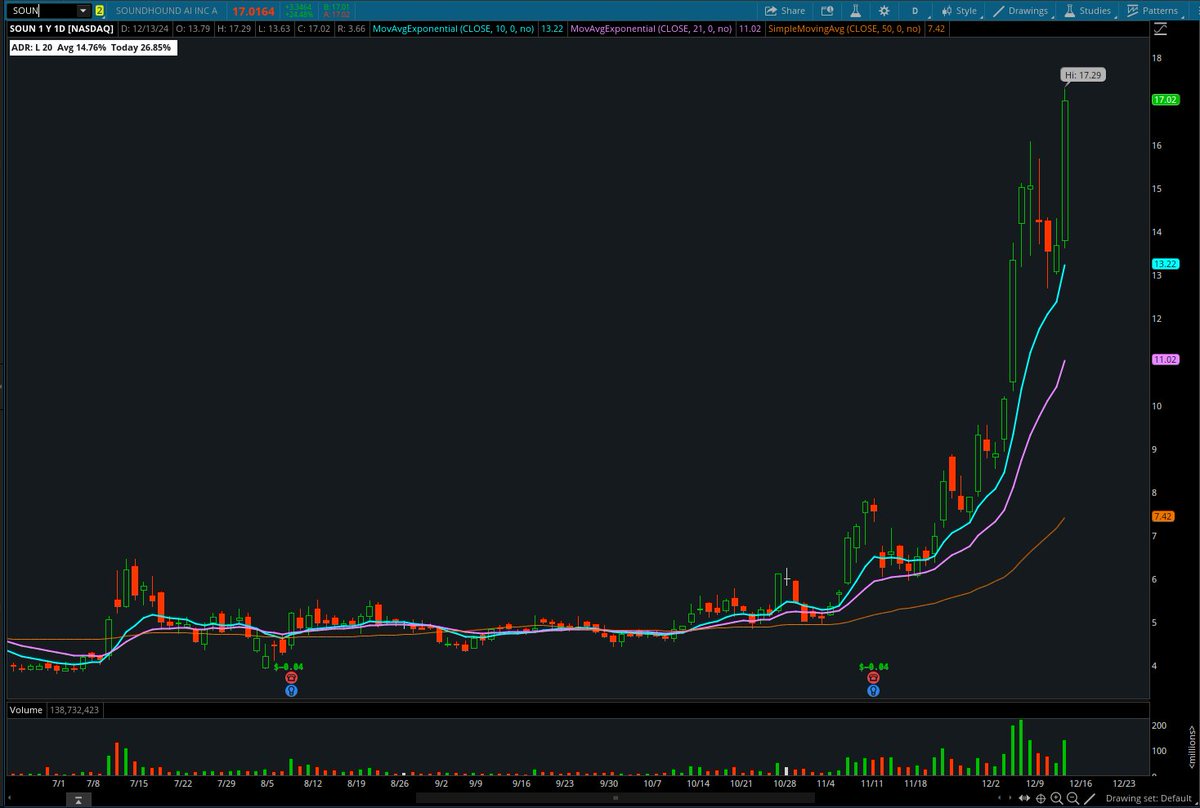Viewport: 1200px width, 808px height.
Task: Click the zoom out magnifier icon
Action: 1073,798
